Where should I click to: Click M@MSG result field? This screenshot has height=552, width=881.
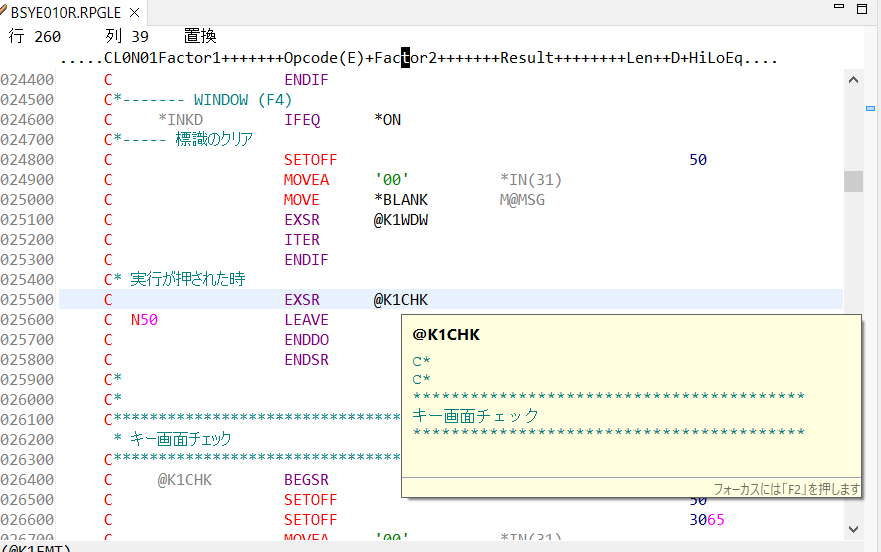coord(522,200)
